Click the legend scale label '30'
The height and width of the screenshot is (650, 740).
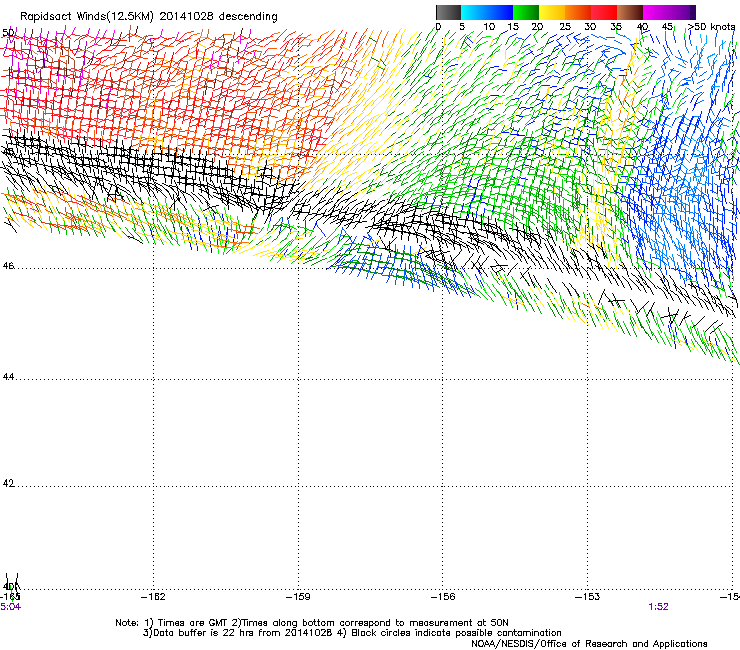coord(590,27)
